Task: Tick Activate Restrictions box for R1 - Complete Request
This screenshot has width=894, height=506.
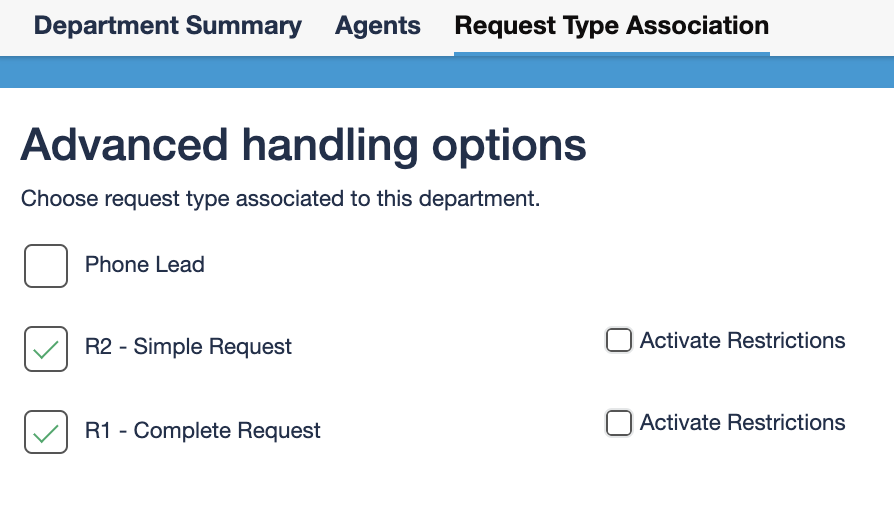Action: click(x=619, y=423)
